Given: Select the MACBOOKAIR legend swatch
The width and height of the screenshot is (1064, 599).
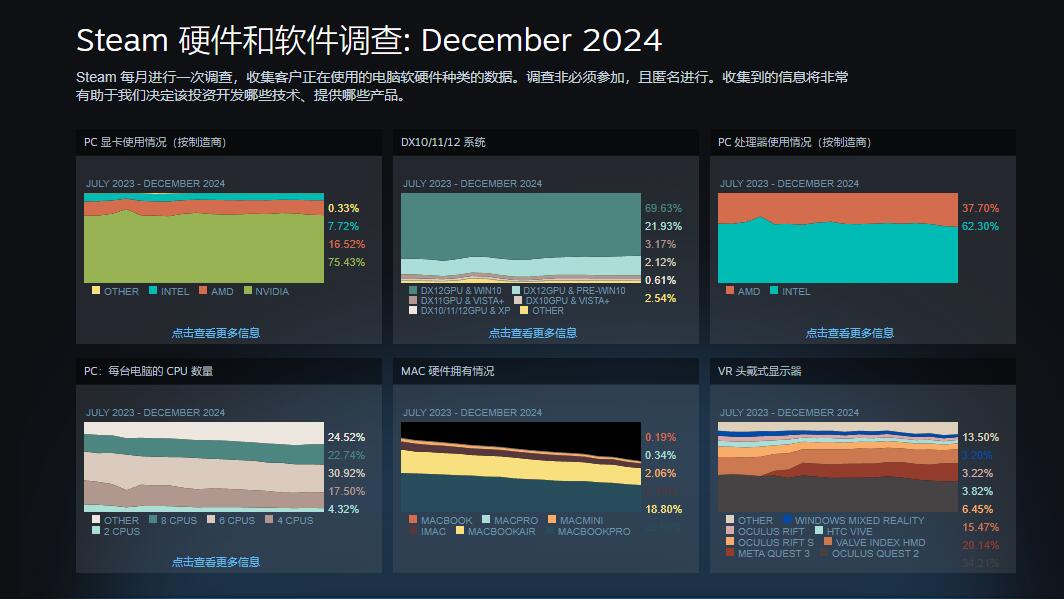Looking at the screenshot, I should click(x=460, y=531).
